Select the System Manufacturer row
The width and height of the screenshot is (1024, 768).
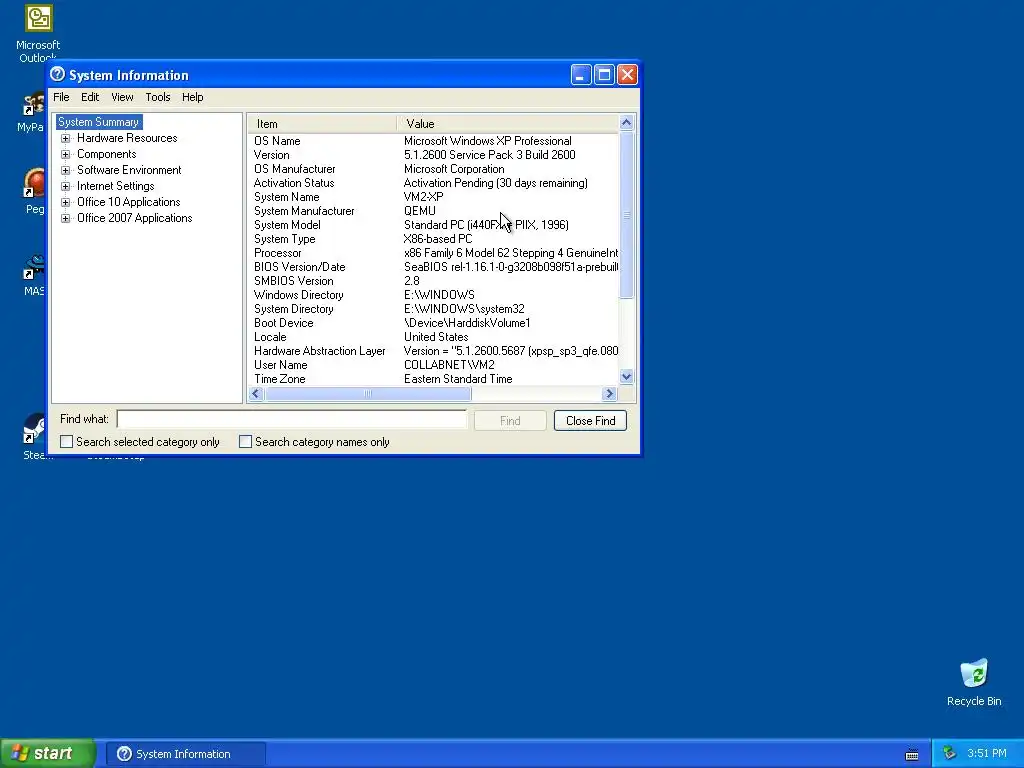click(433, 211)
